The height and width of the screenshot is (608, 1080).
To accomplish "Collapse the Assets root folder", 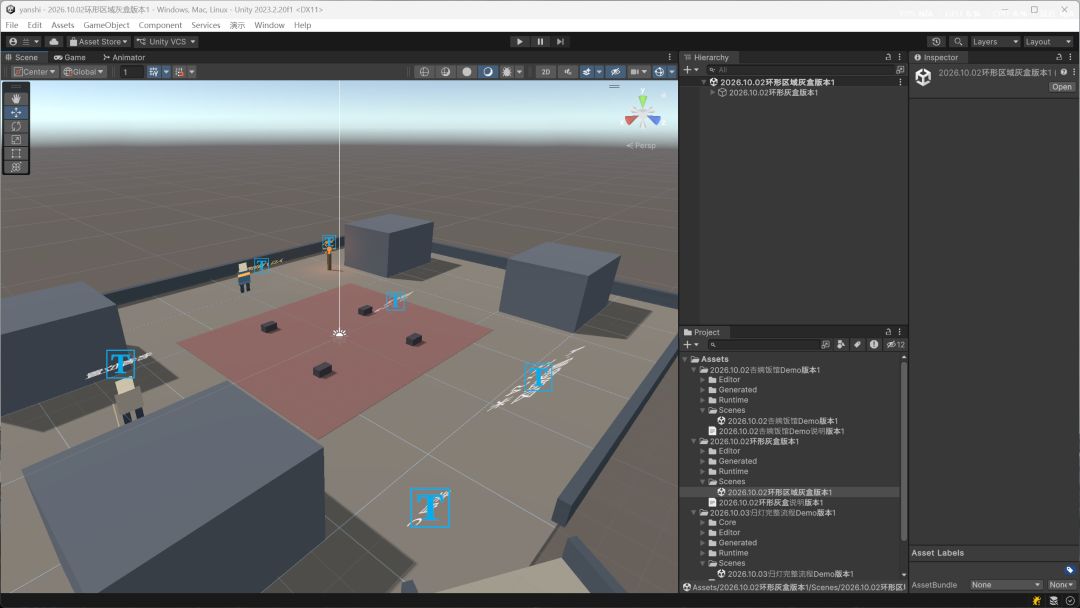I will 685,359.
